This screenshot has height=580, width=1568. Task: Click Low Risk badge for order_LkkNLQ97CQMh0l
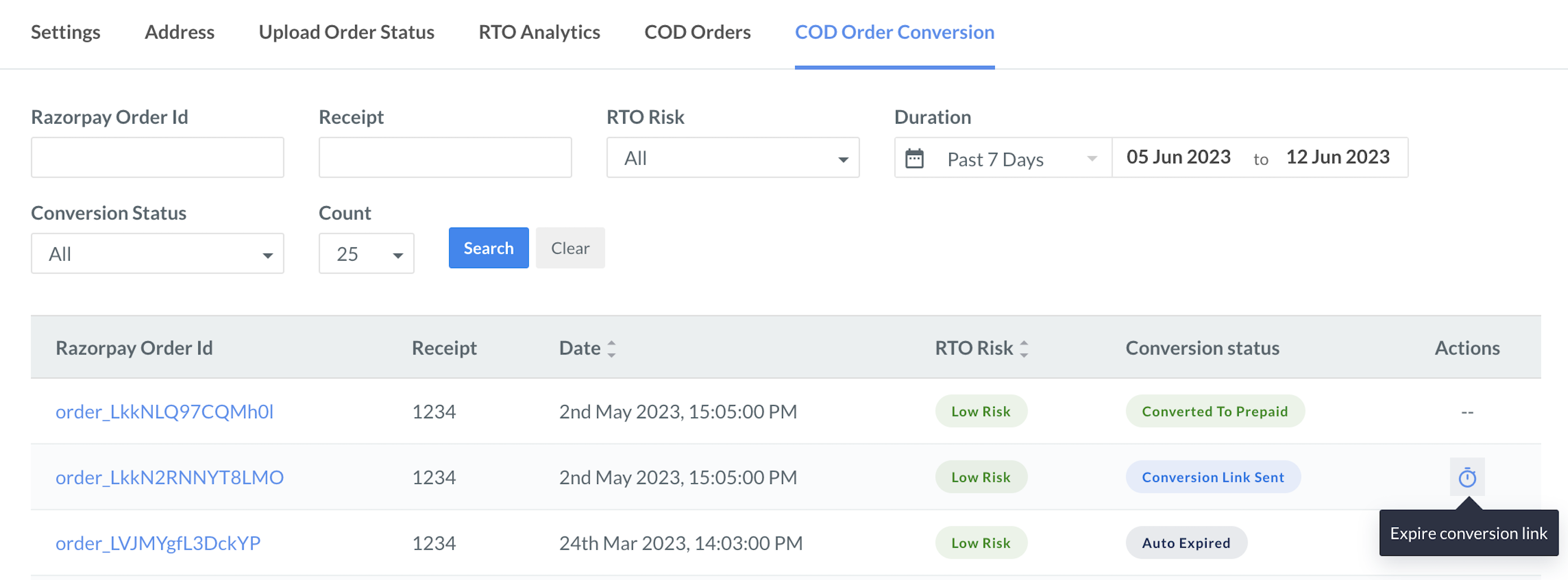coord(981,411)
